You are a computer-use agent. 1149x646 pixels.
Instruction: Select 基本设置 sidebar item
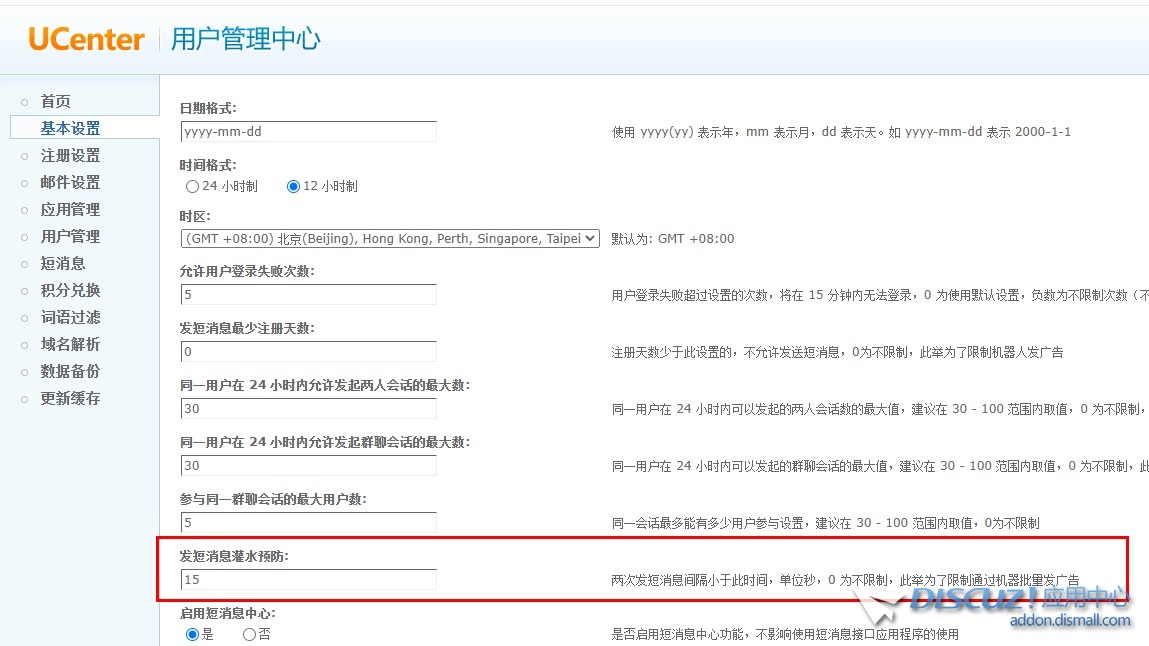point(70,129)
